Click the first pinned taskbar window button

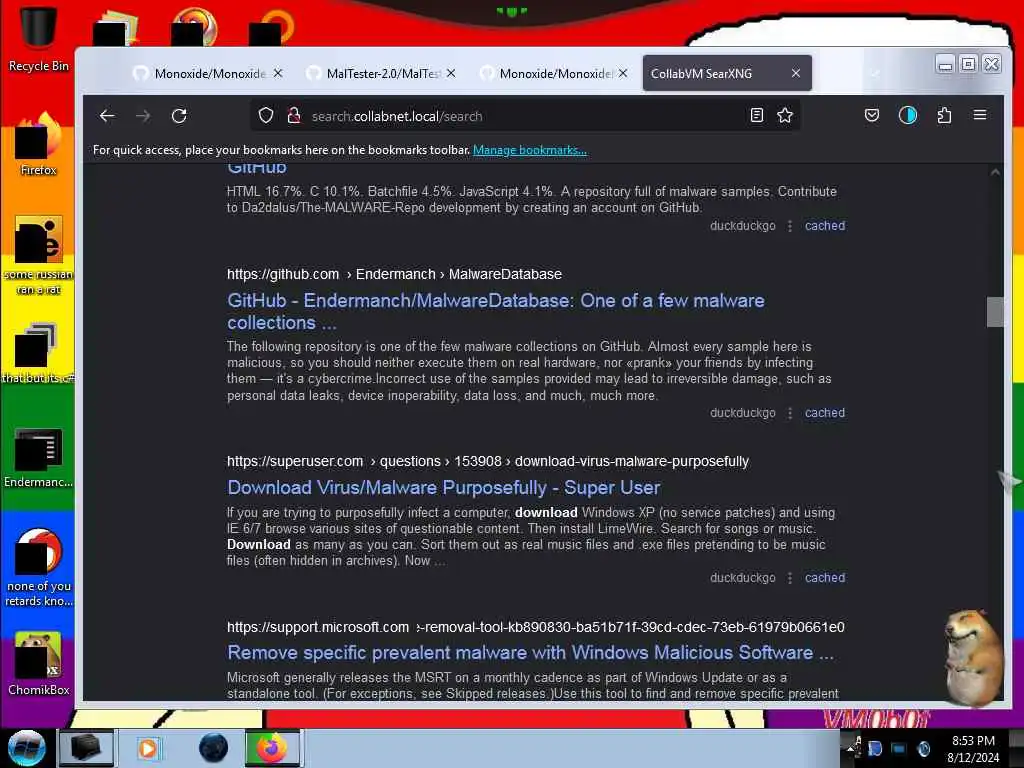(86, 748)
